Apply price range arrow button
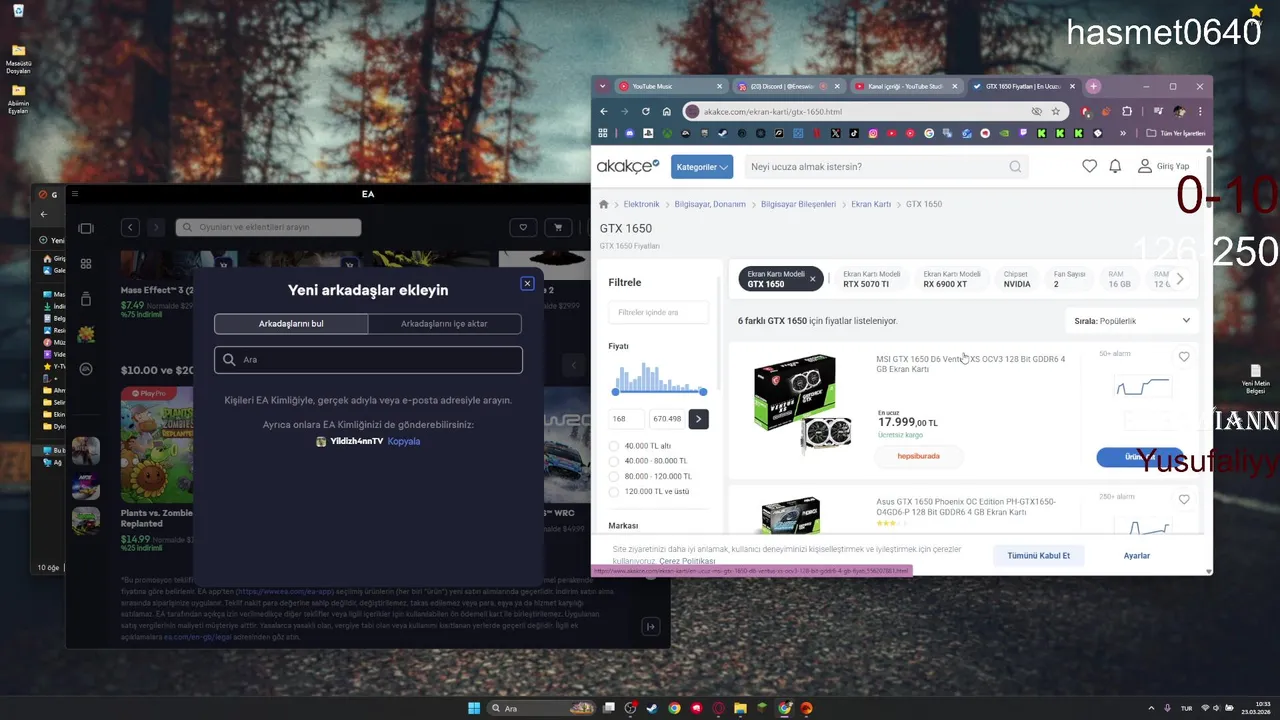 pos(698,419)
